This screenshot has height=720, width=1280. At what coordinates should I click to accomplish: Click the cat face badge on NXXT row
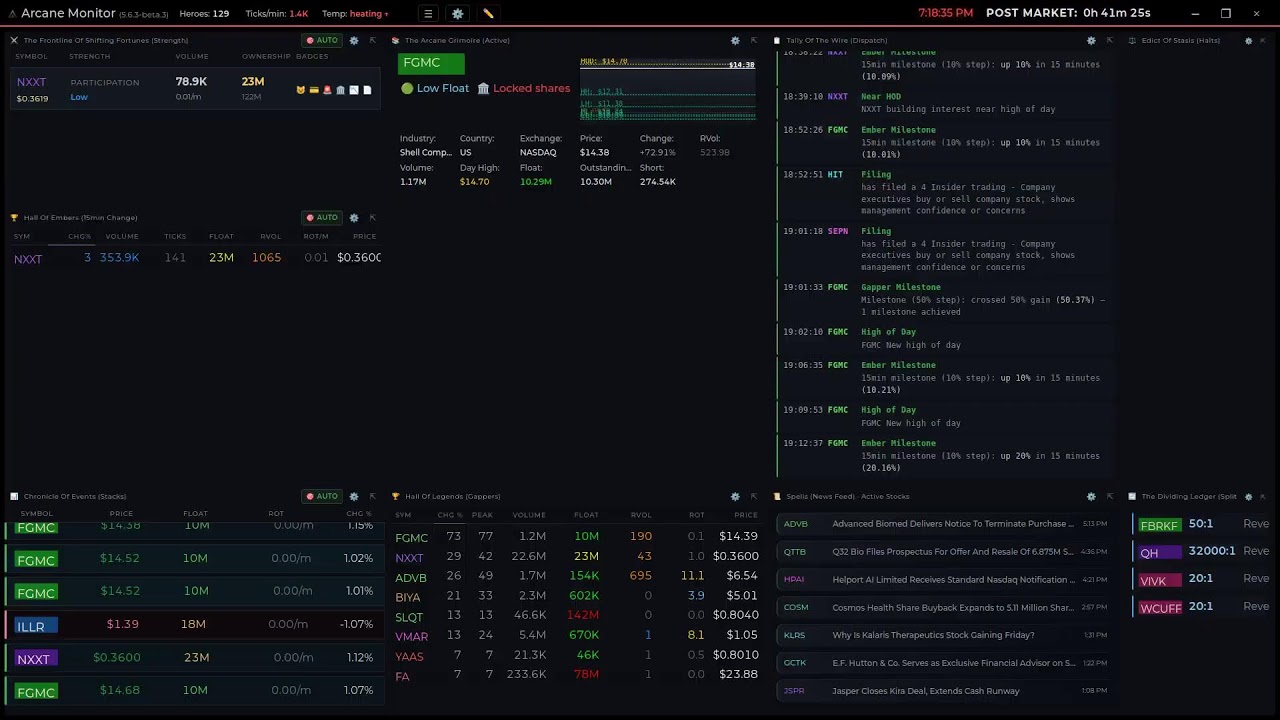click(x=300, y=90)
